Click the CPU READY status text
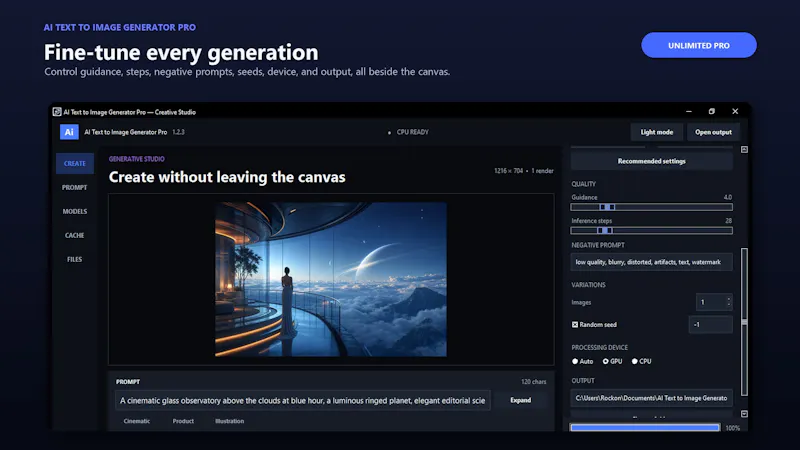Viewport: 800px width, 450px height. pyautogui.click(x=412, y=132)
